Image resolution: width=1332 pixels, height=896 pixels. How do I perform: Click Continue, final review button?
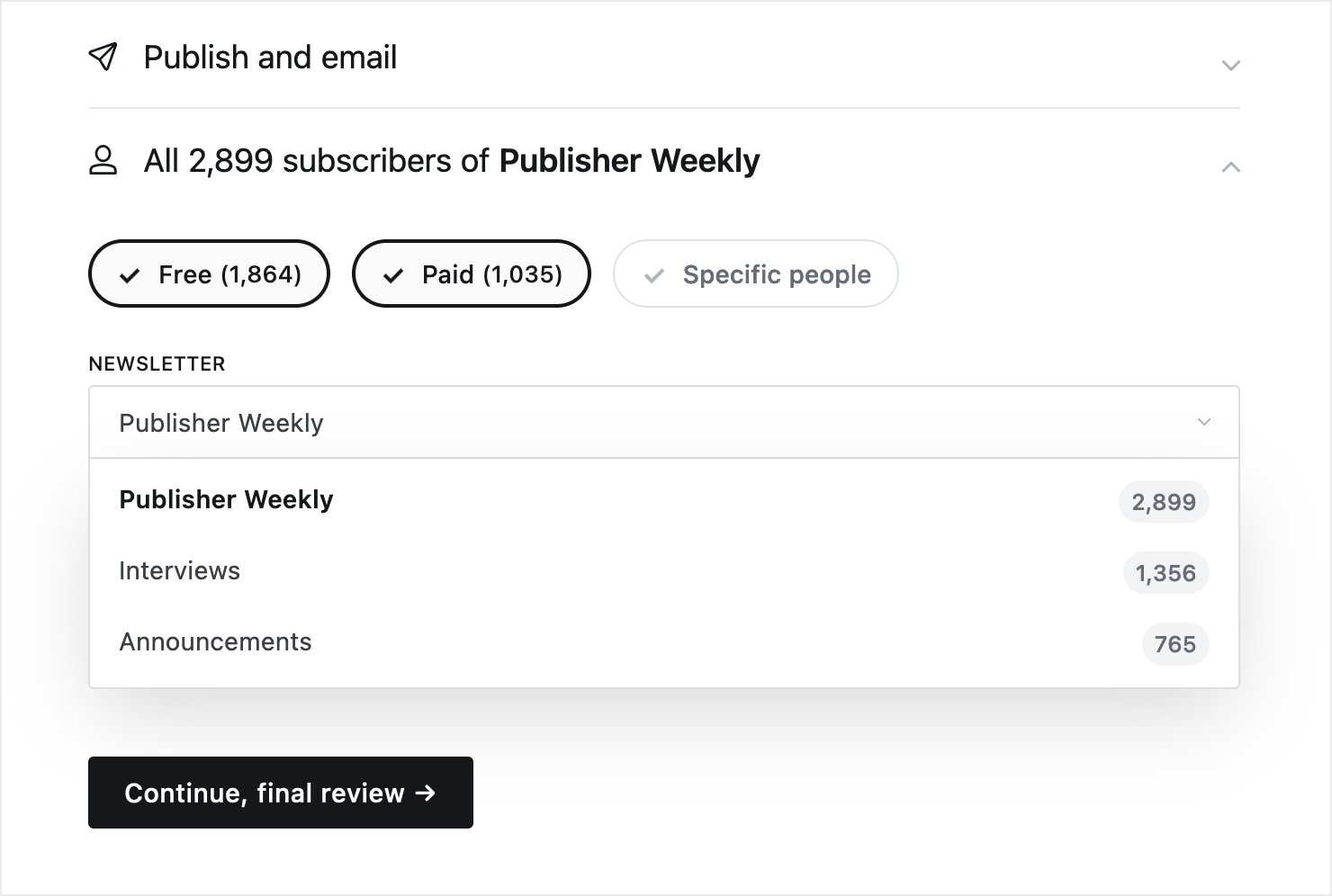(x=281, y=793)
